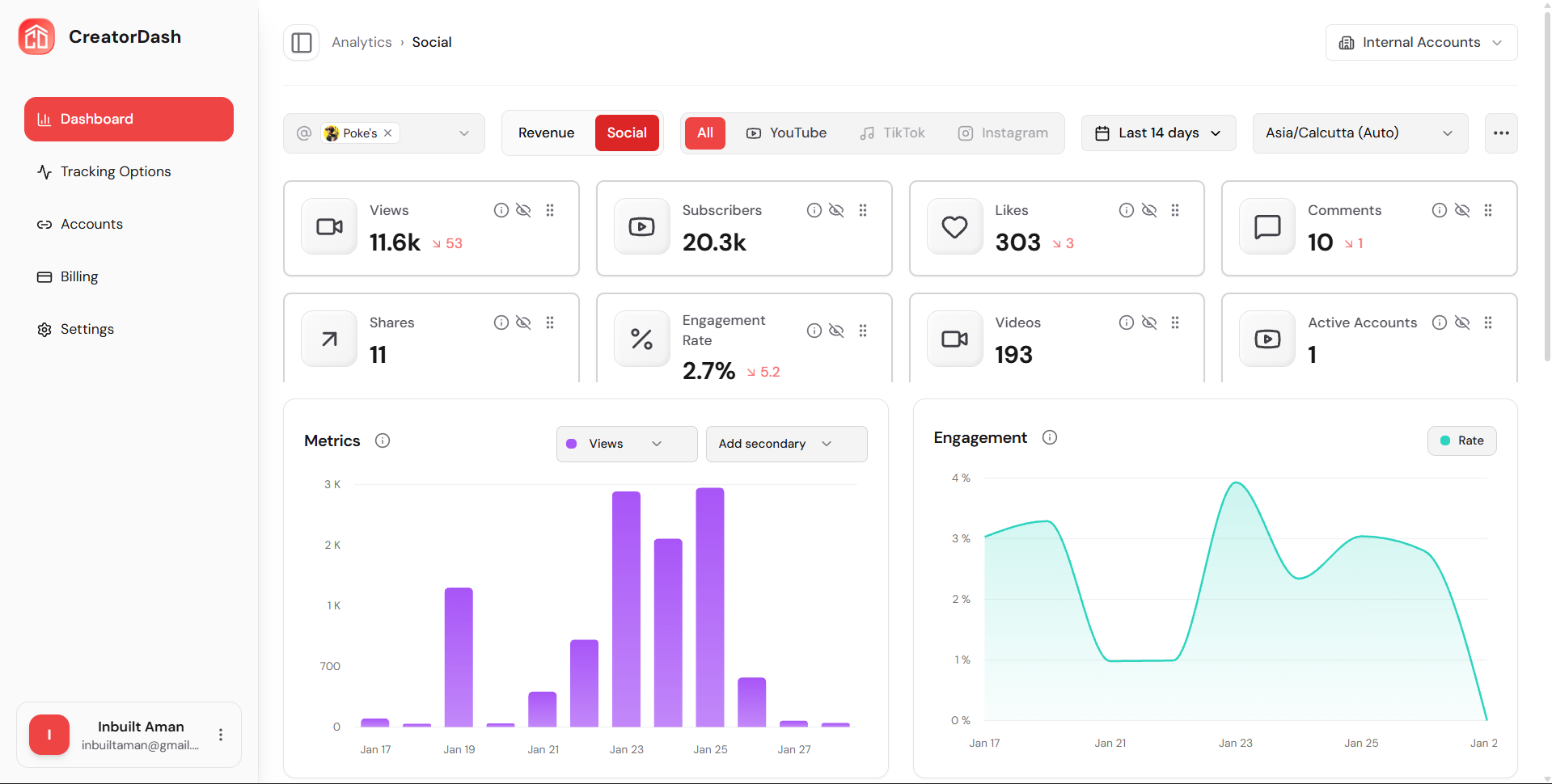Image resolution: width=1552 pixels, height=784 pixels.
Task: Switch to the Revenue tab
Action: pyautogui.click(x=547, y=133)
